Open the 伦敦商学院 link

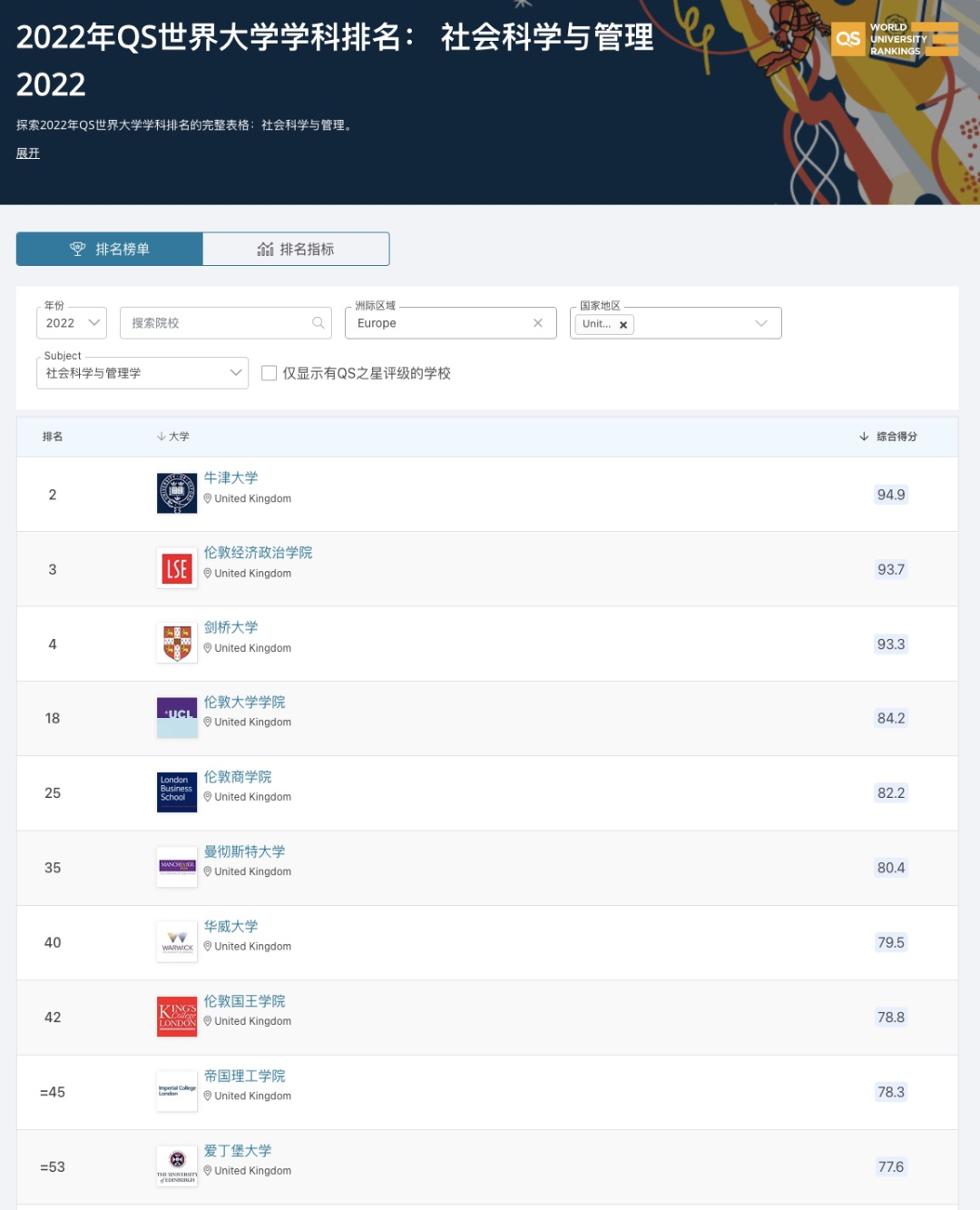click(238, 776)
